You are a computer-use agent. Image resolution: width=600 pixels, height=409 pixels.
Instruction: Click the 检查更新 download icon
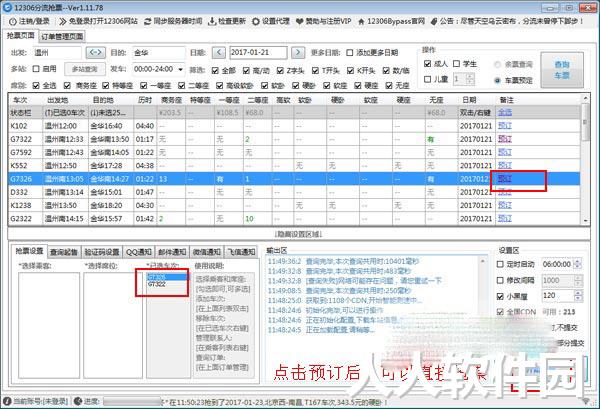pos(212,21)
